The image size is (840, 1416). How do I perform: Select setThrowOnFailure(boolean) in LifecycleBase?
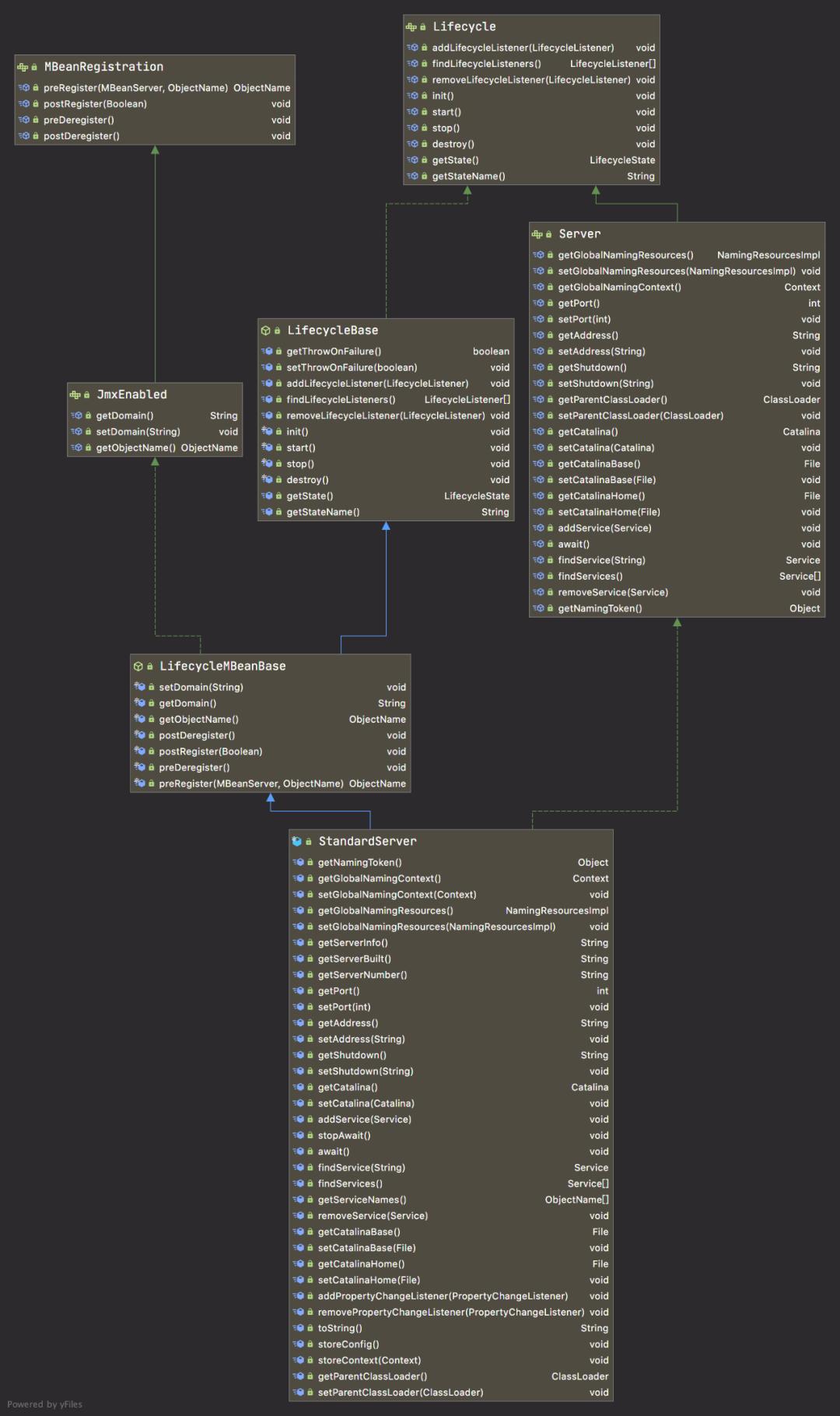click(x=352, y=368)
